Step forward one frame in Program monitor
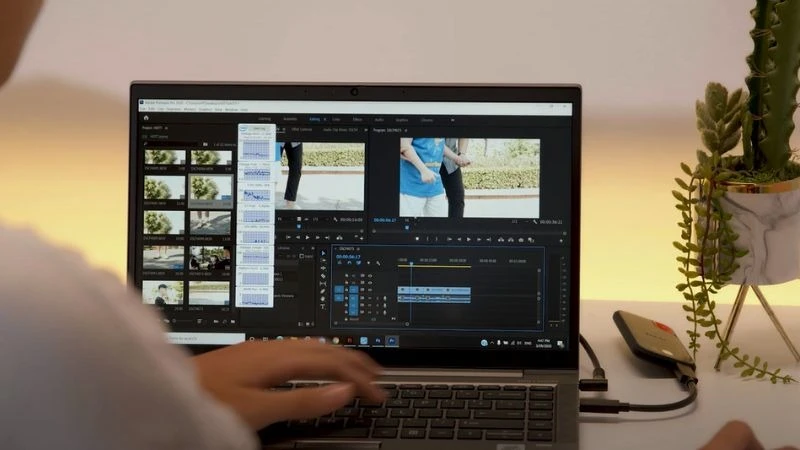This screenshot has width=800, height=450. [479, 239]
